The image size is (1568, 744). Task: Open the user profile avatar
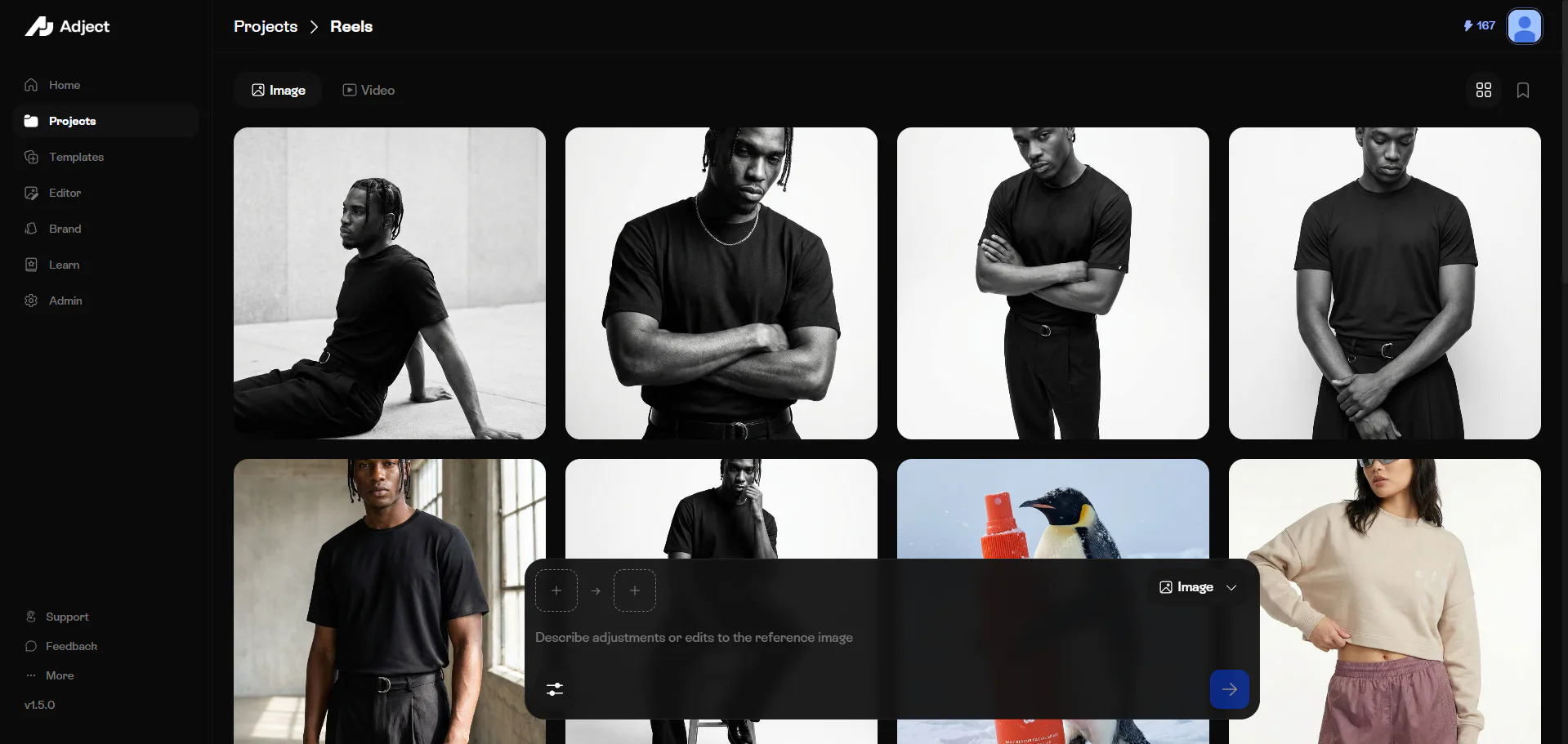click(x=1525, y=26)
